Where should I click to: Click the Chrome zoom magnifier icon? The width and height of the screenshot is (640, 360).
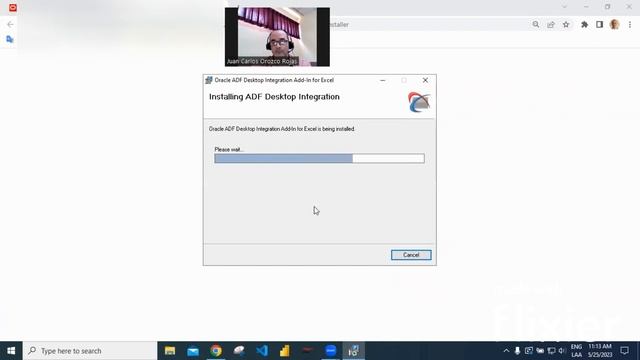[x=536, y=24]
